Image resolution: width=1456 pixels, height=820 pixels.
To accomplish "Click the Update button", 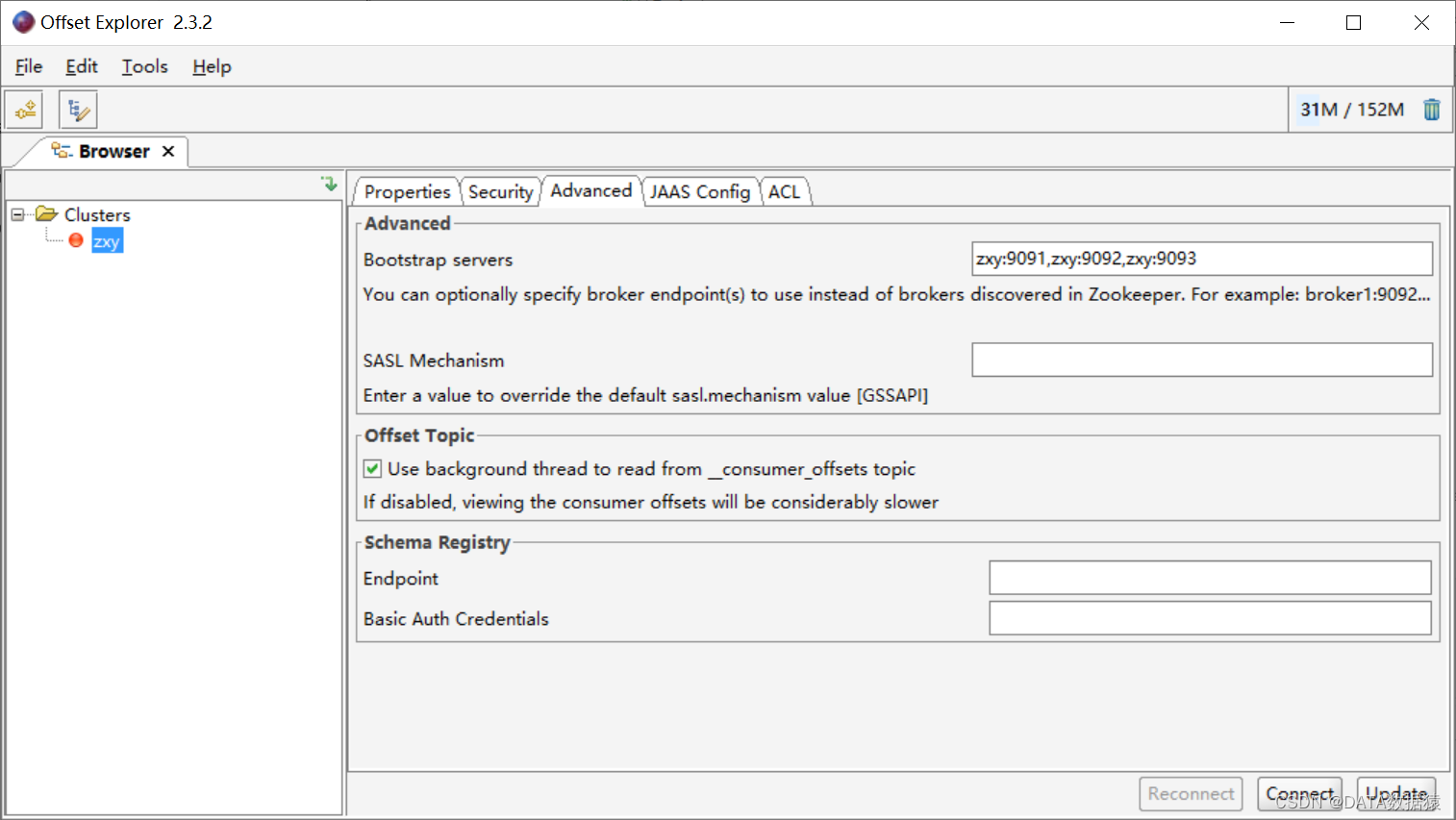I will 1395,794.
